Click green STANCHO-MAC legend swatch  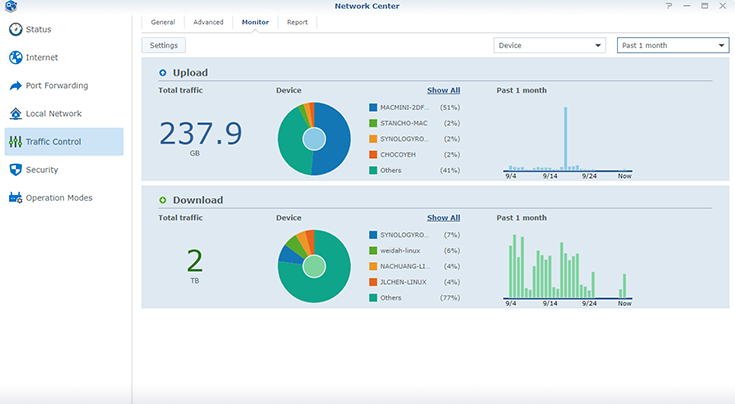coord(373,123)
